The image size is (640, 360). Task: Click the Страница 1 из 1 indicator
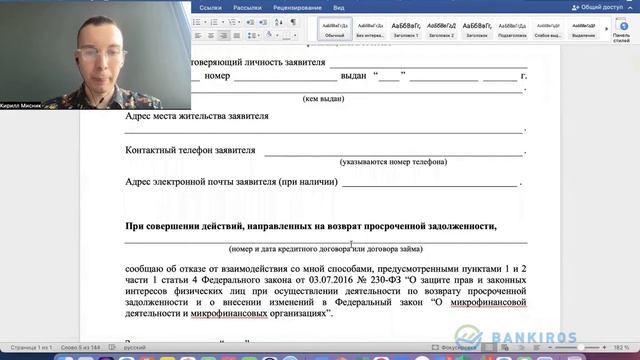click(x=31, y=347)
